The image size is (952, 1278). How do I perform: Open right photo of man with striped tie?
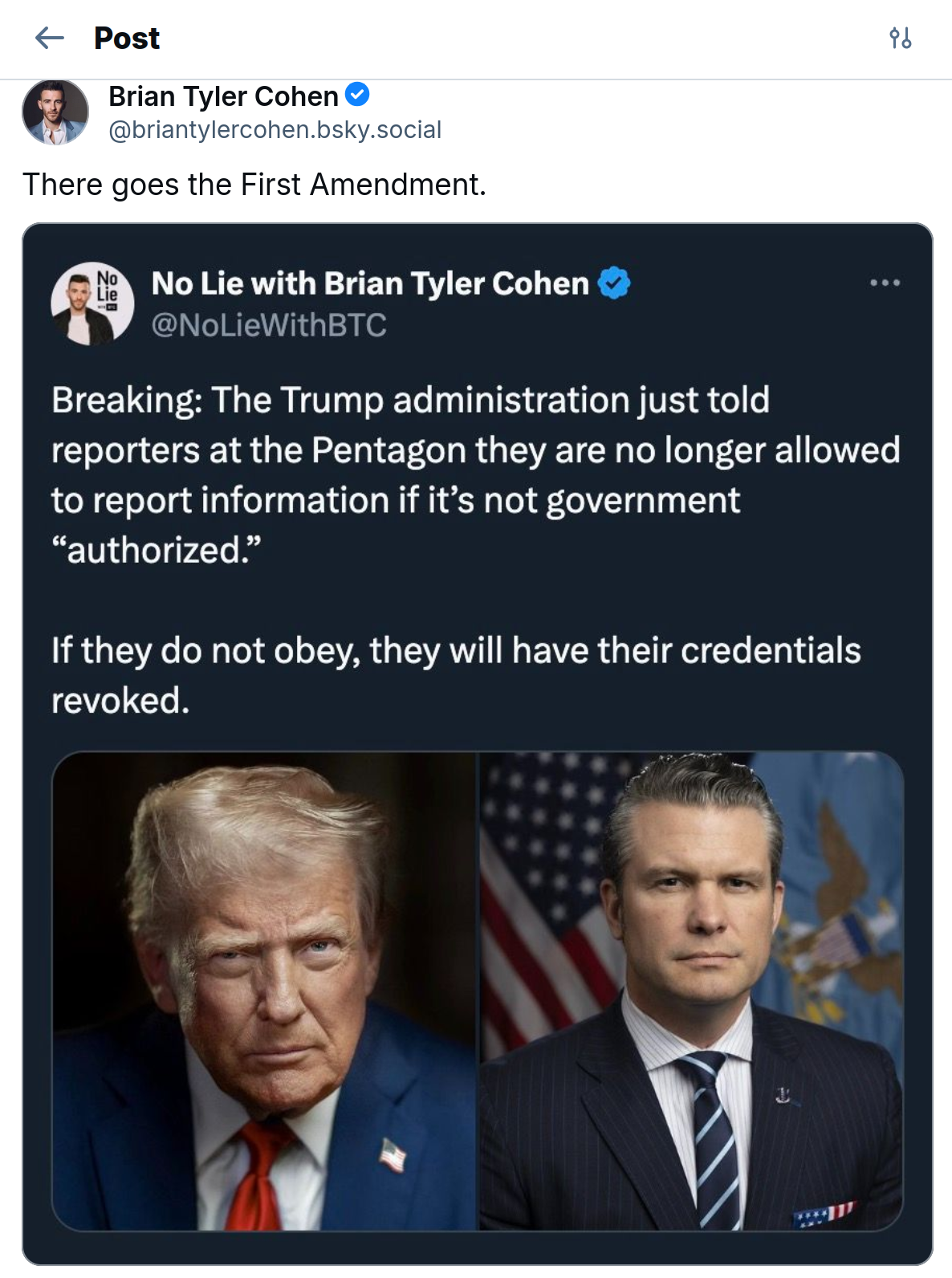pos(692,991)
